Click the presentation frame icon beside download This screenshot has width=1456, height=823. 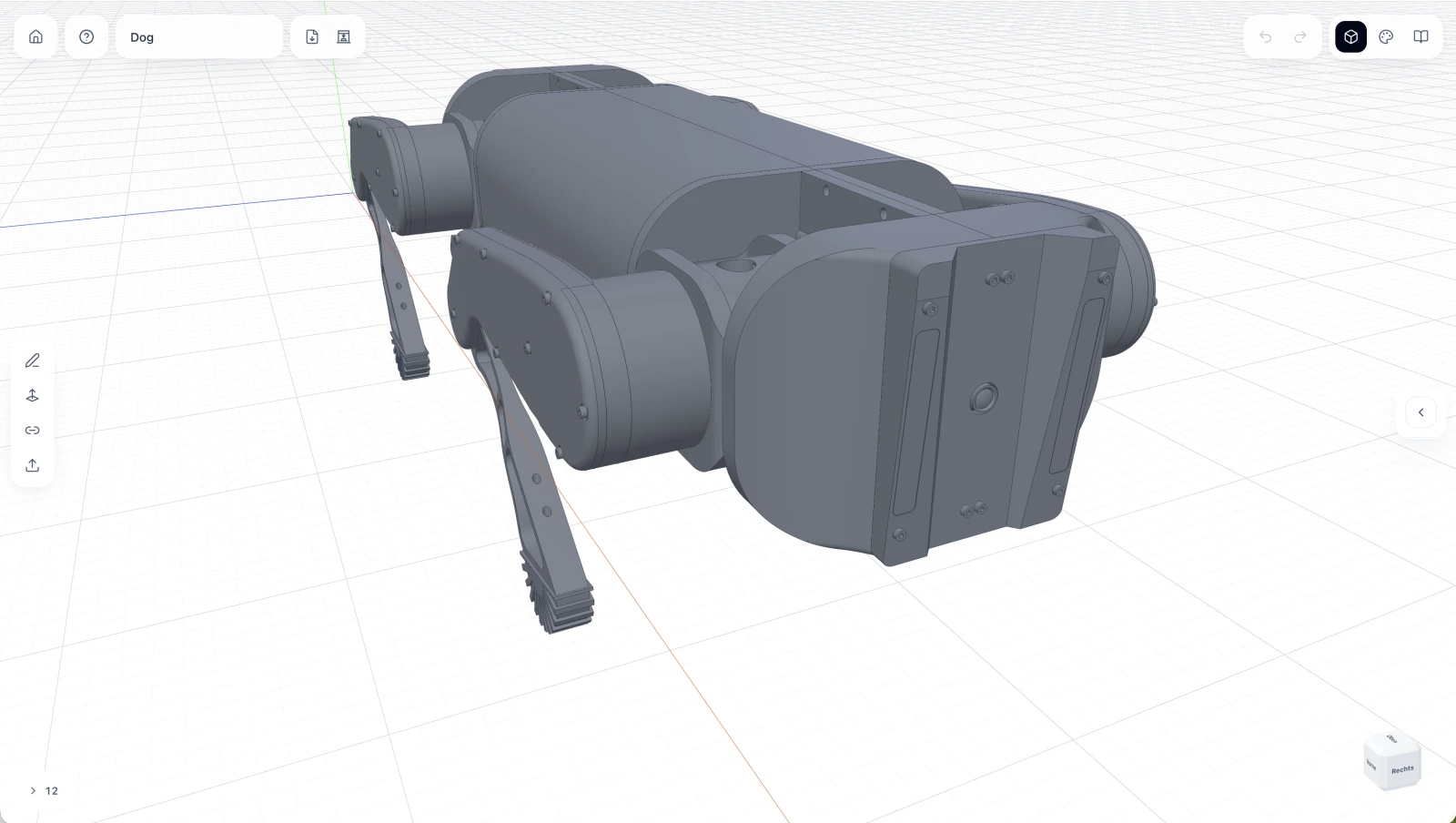(x=344, y=36)
